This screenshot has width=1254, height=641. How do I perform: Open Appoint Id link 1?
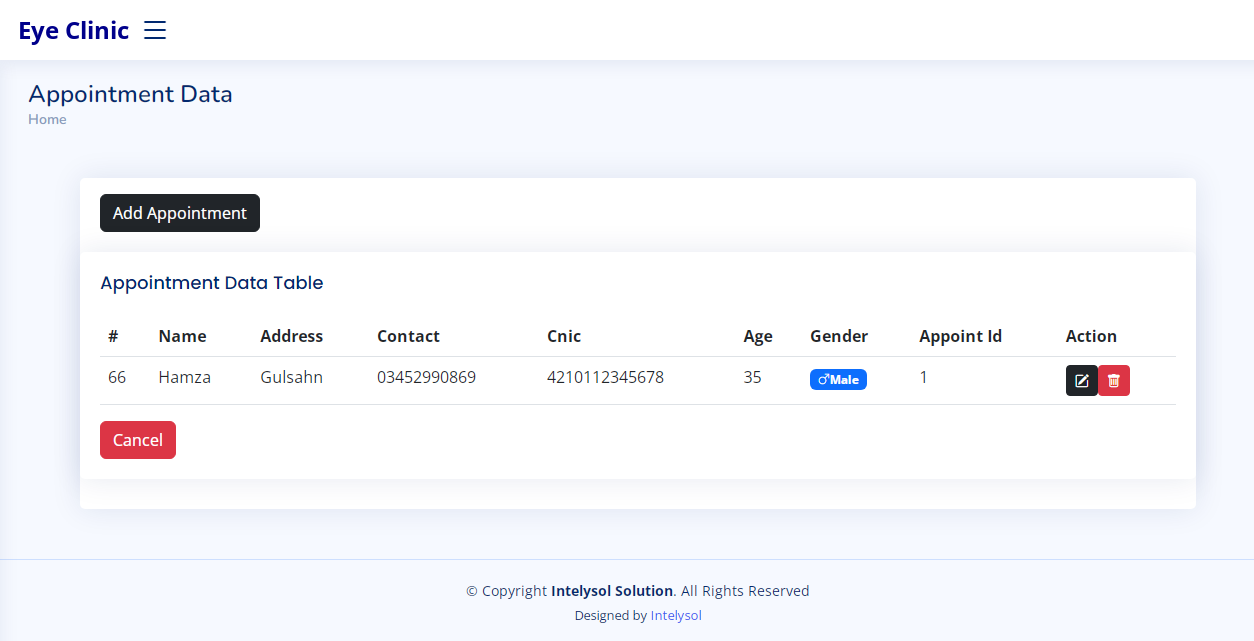coord(923,377)
